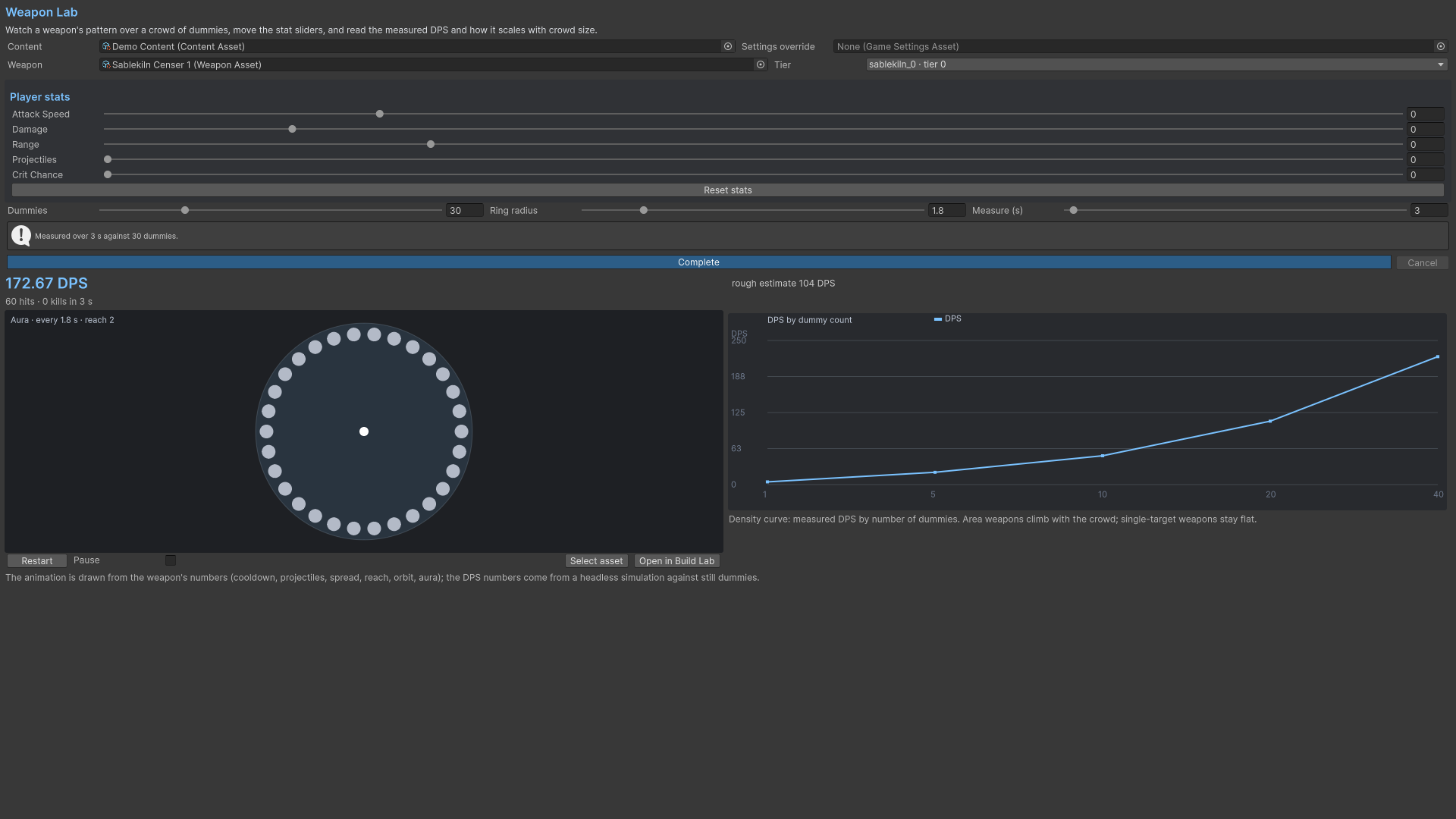Click the Attack Speed value field
1456x819 pixels.
coord(1425,115)
